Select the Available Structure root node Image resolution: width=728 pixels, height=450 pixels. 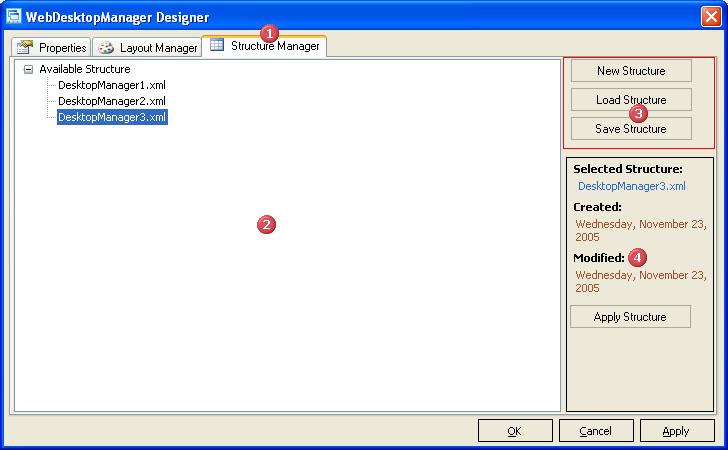point(85,70)
